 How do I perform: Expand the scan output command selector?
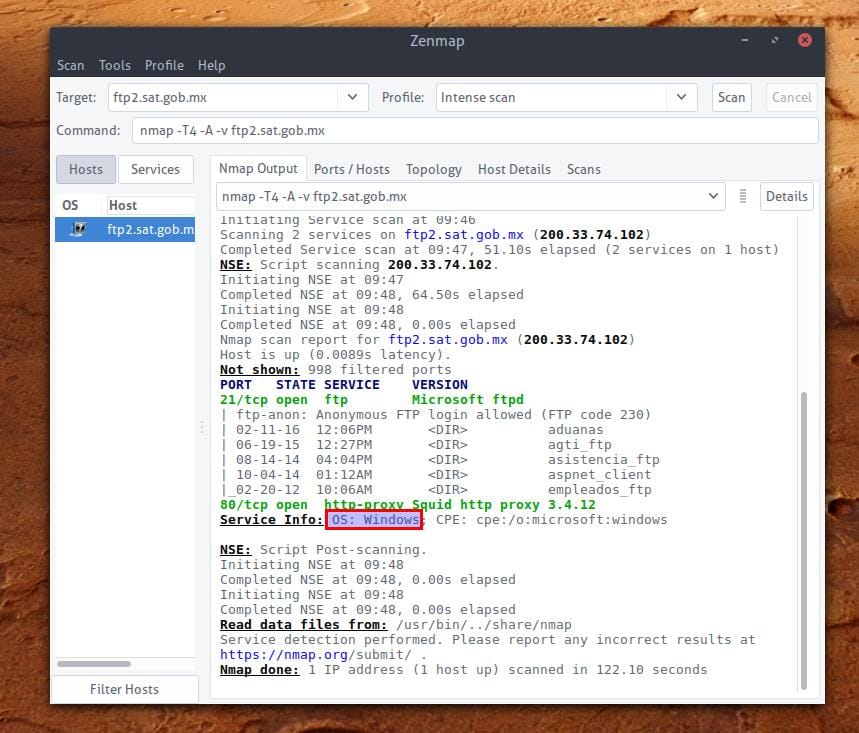point(714,197)
